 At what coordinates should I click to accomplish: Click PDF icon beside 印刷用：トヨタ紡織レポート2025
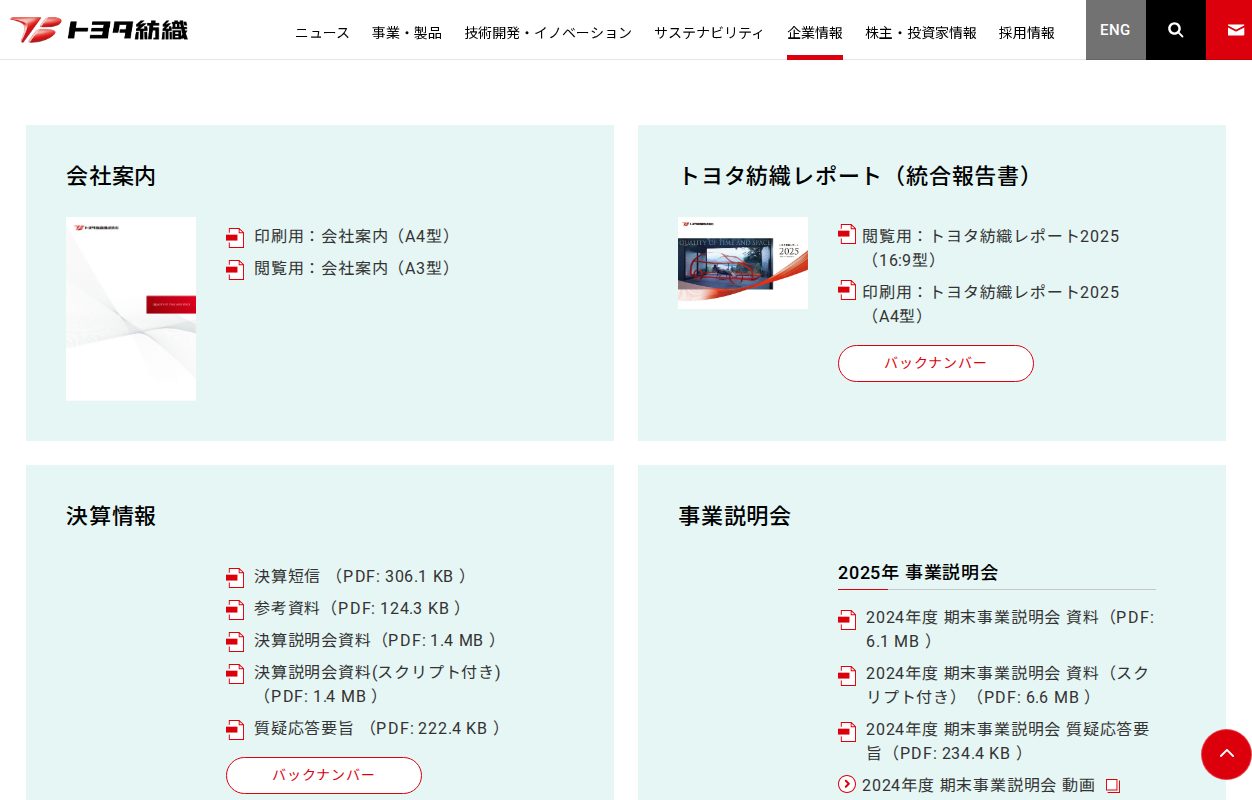coord(847,290)
